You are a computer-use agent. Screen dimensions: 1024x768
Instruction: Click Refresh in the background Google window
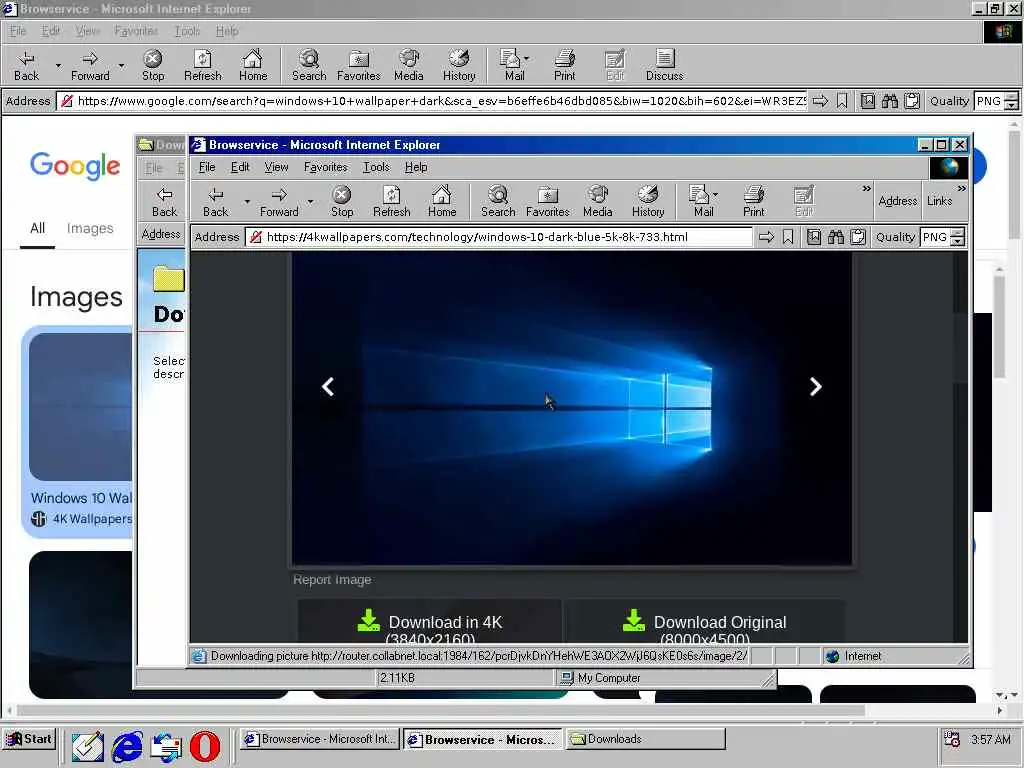coord(202,65)
